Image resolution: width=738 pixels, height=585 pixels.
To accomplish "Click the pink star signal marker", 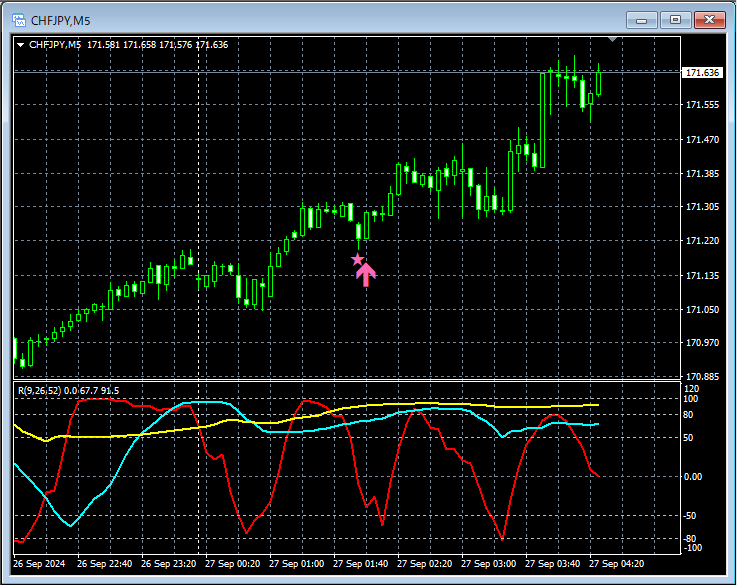I will tap(358, 259).
